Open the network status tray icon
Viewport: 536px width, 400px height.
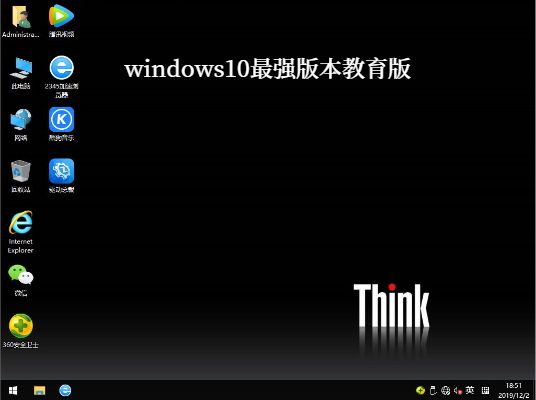point(445,390)
